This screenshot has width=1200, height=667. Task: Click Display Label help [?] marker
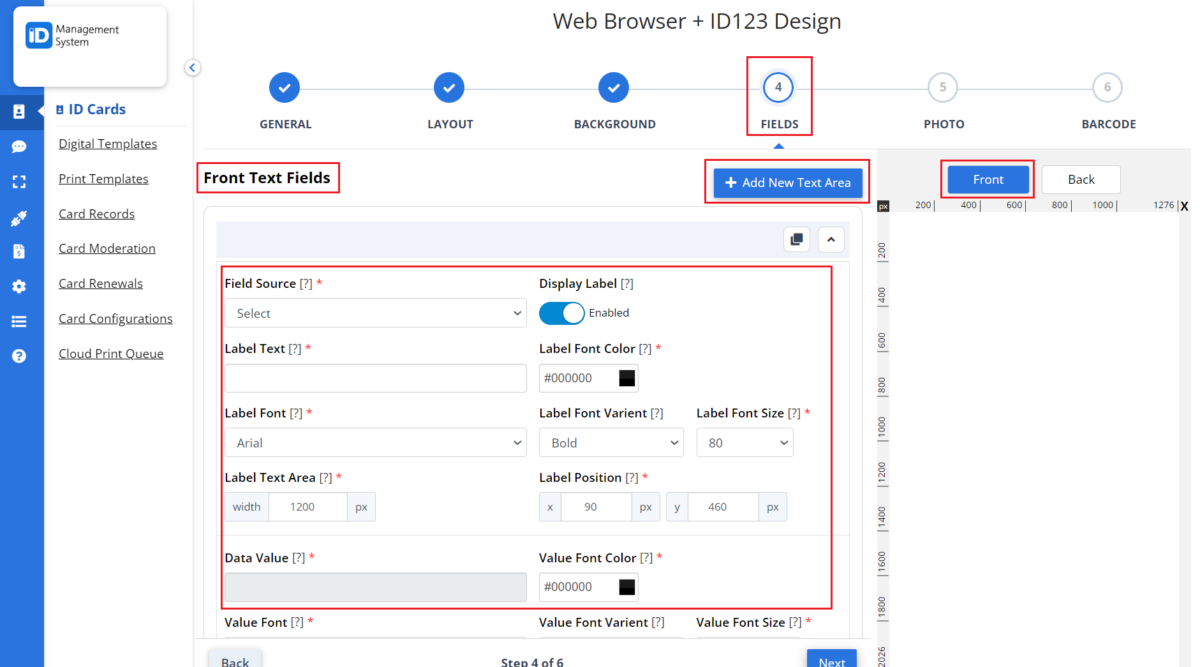[627, 284]
